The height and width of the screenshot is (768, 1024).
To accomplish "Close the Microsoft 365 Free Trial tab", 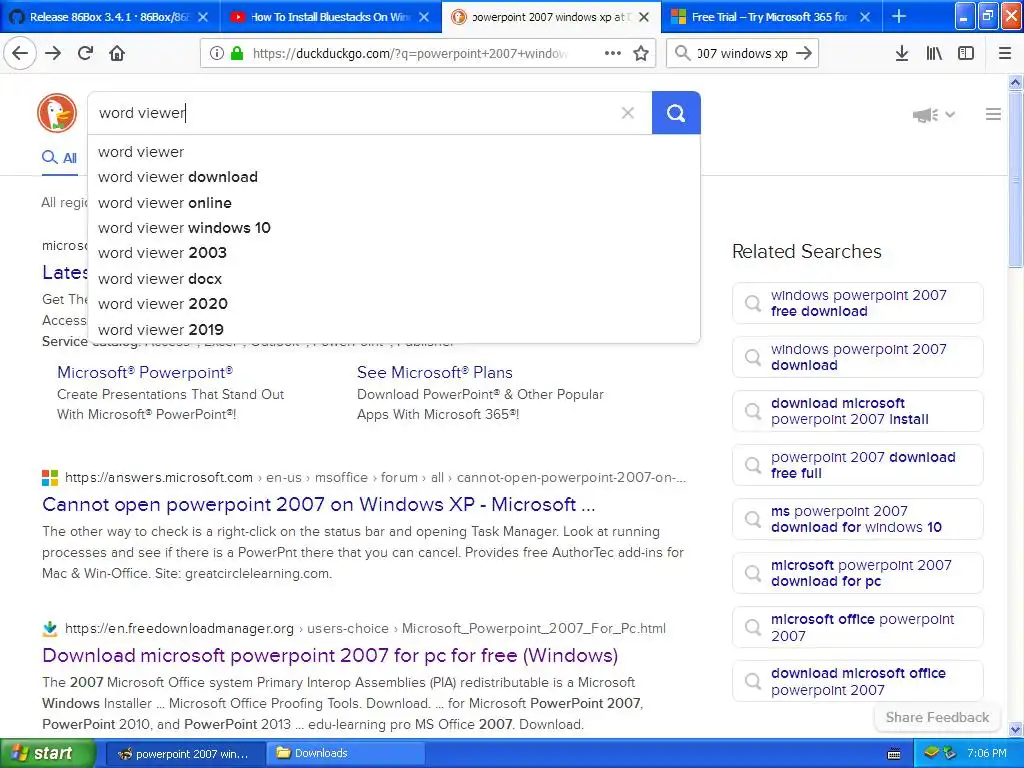I will pos(865,17).
